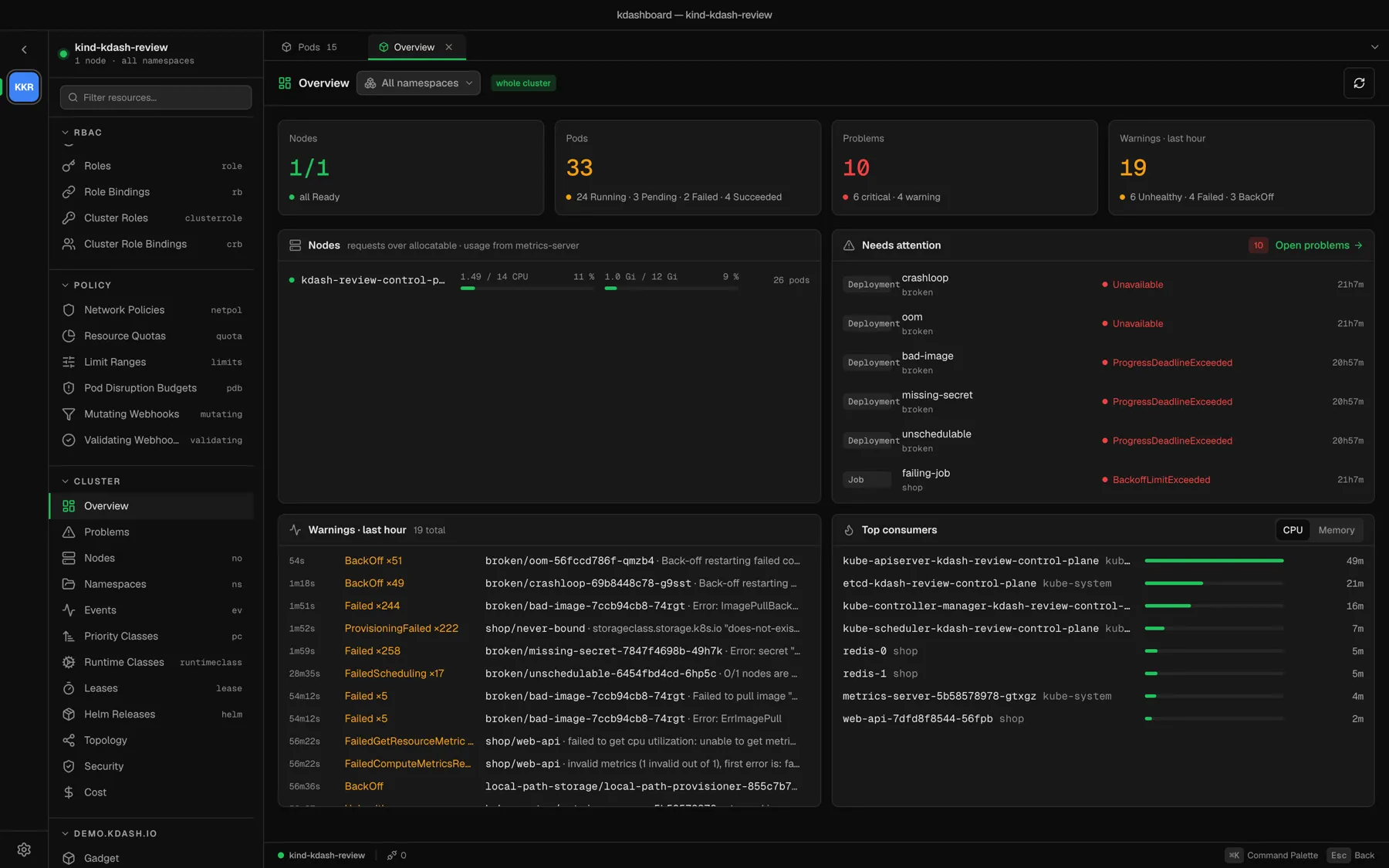Click CPU usage bar of kdash-review-control-plane node
Image resolution: width=1389 pixels, height=868 pixels.
(527, 288)
